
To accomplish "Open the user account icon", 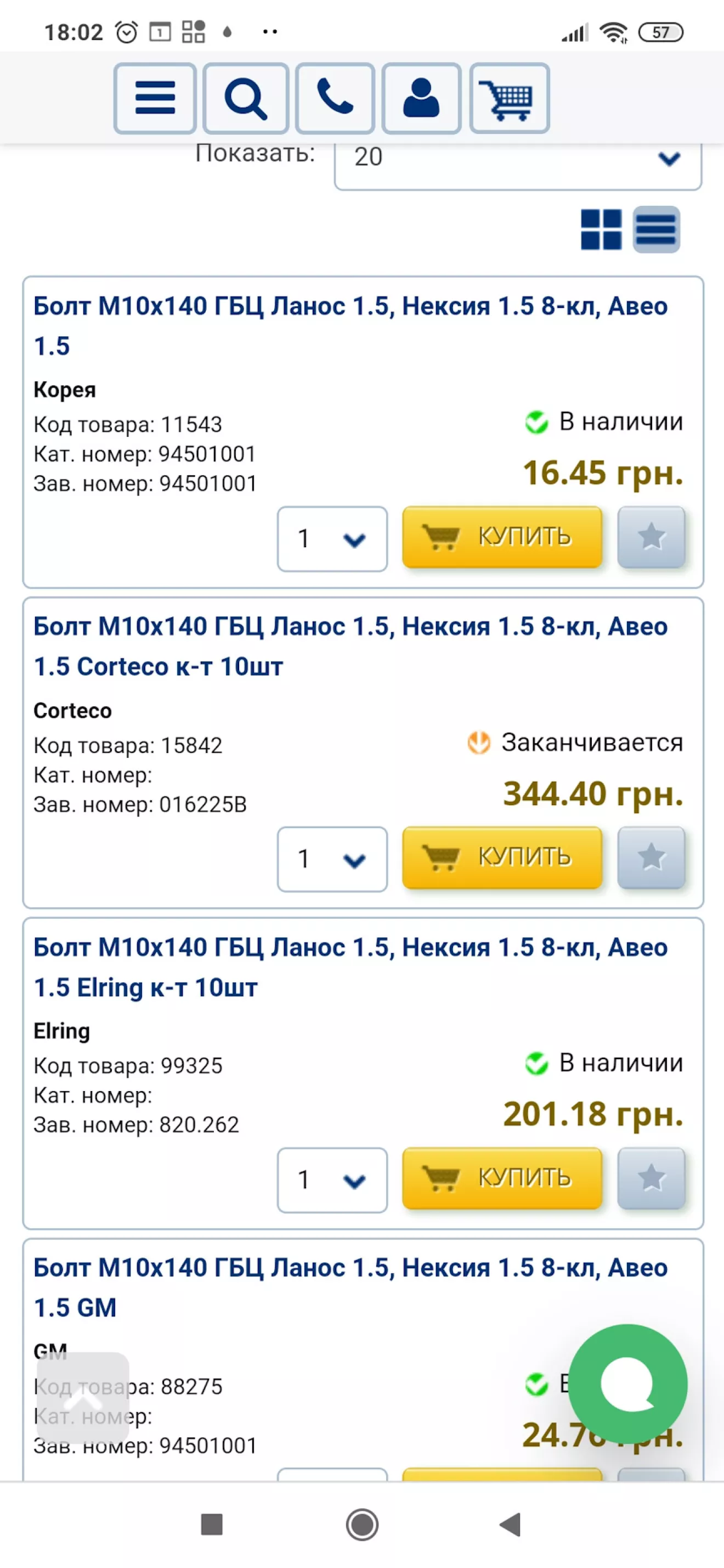I will tap(421, 98).
